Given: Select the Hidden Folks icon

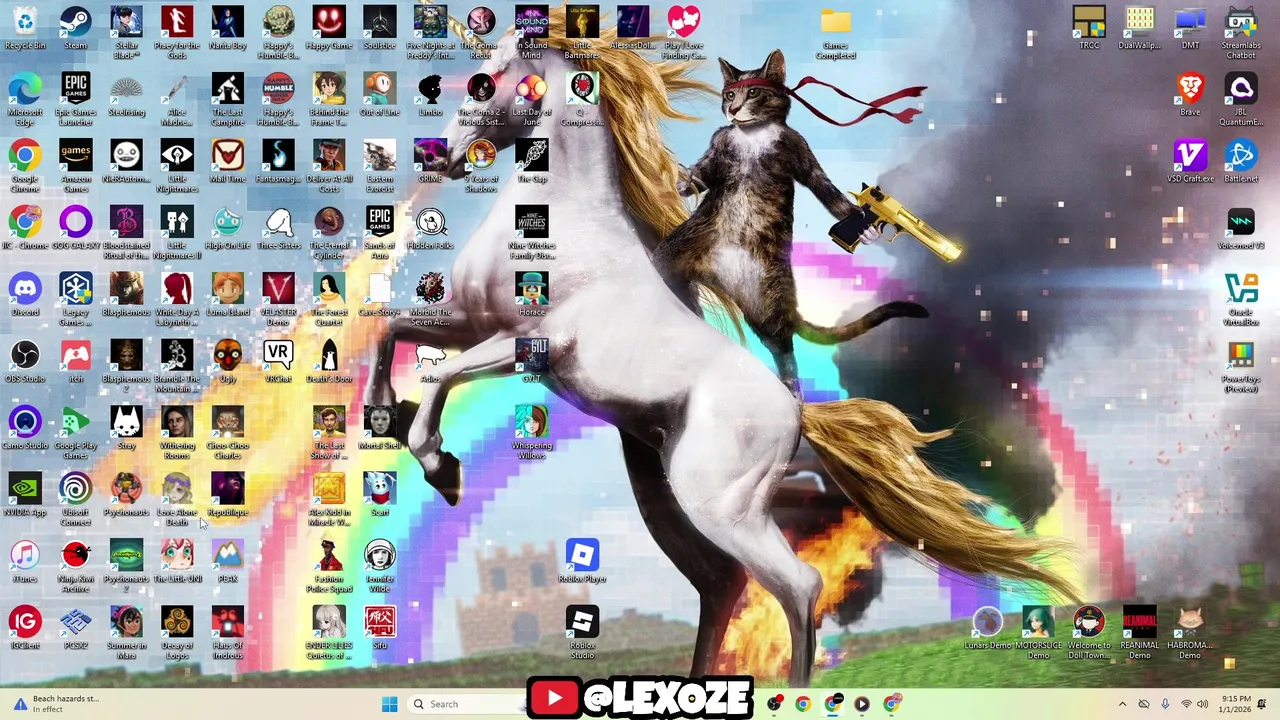Looking at the screenshot, I should pyautogui.click(x=430, y=228).
